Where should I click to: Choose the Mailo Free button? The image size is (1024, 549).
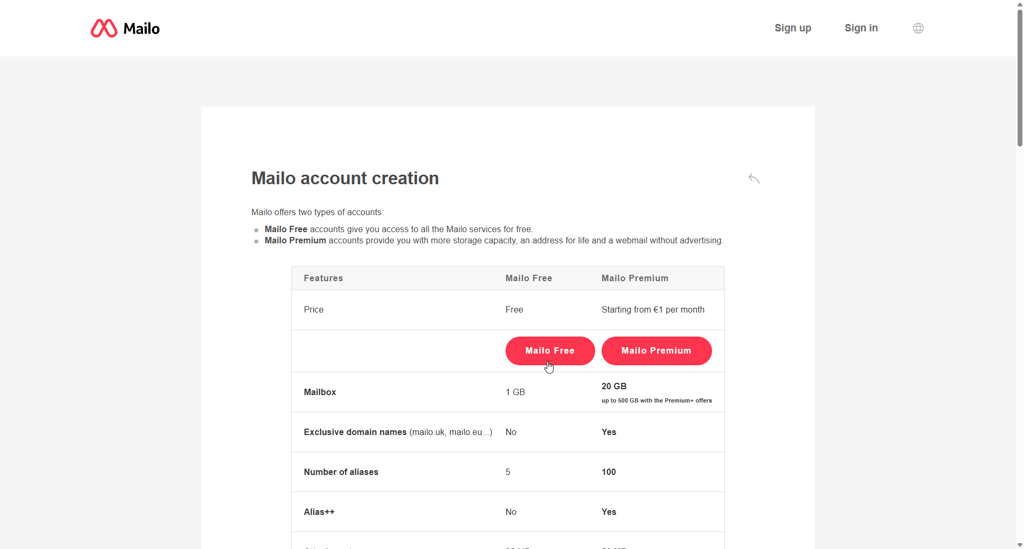tap(550, 351)
